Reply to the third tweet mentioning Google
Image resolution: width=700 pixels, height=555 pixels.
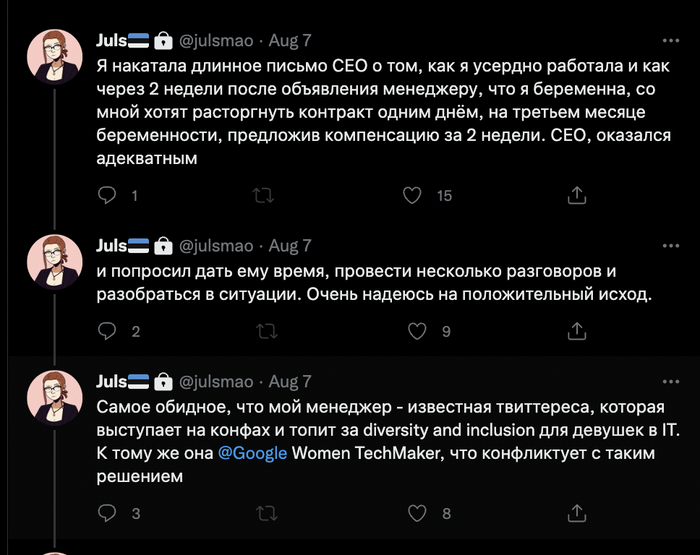108,513
